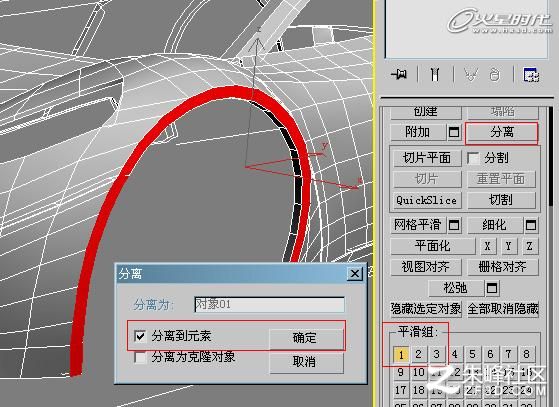
Task: Click the make unique icon
Action: coord(471,74)
